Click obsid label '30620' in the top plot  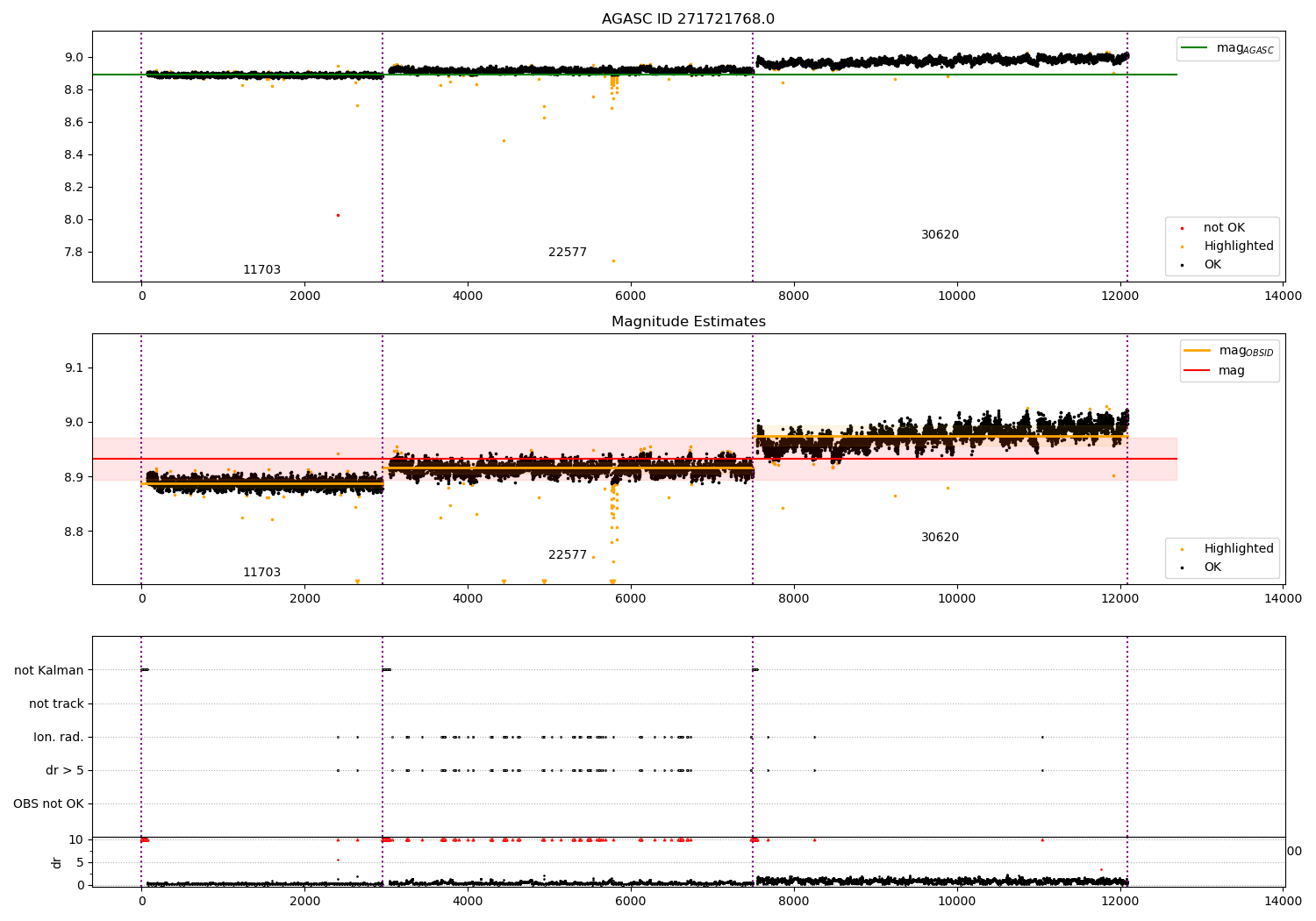click(x=940, y=235)
